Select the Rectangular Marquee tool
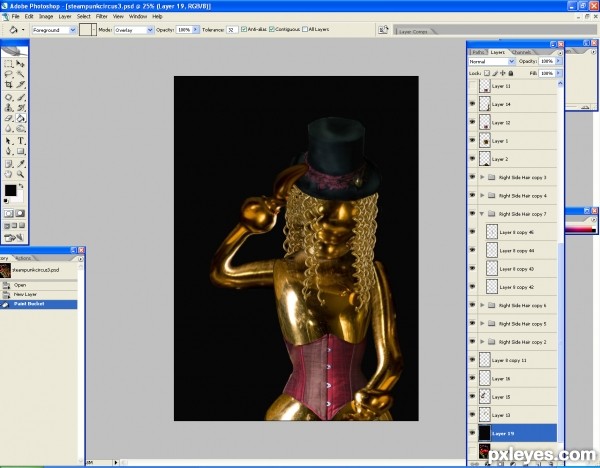The width and height of the screenshot is (600, 468). click(x=8, y=64)
